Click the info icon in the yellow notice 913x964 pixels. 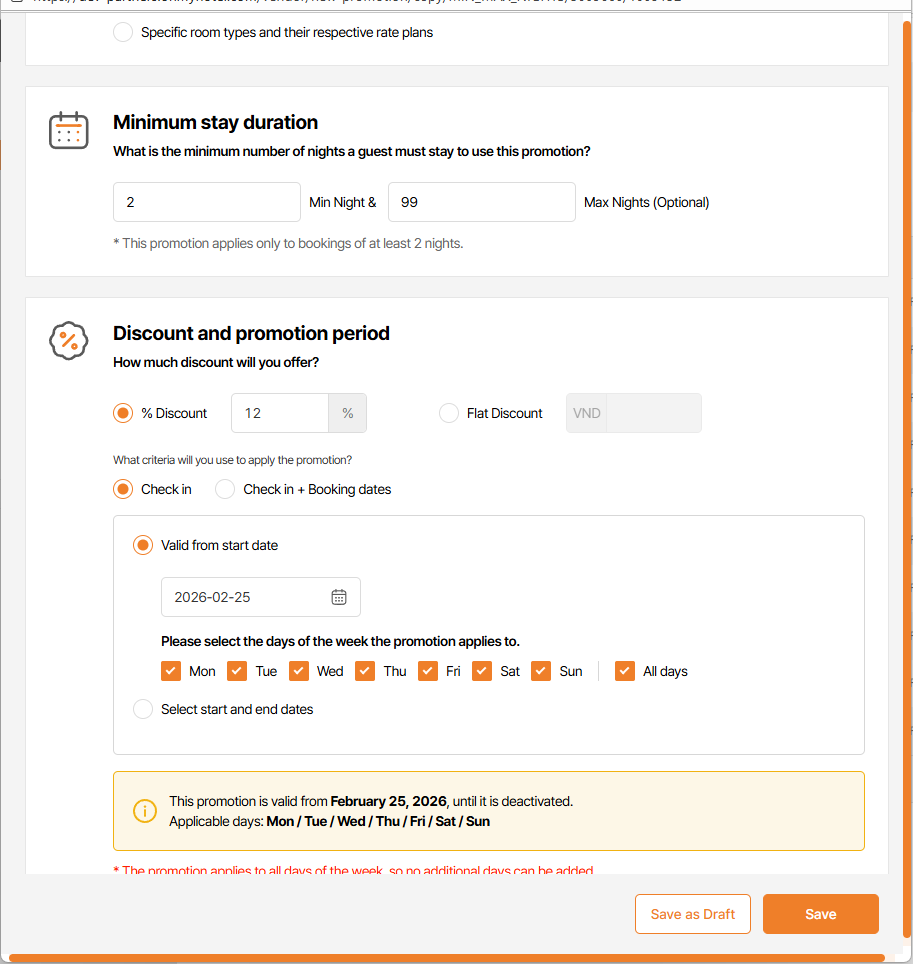(x=145, y=811)
